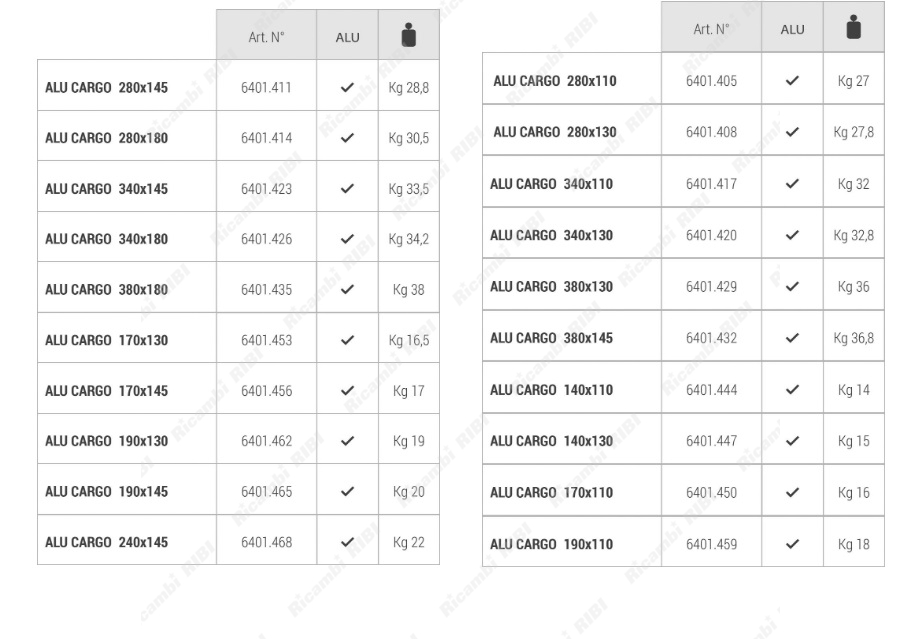
Task: Click the checkmark for ALU CARGO 240x145
Action: tap(347, 542)
